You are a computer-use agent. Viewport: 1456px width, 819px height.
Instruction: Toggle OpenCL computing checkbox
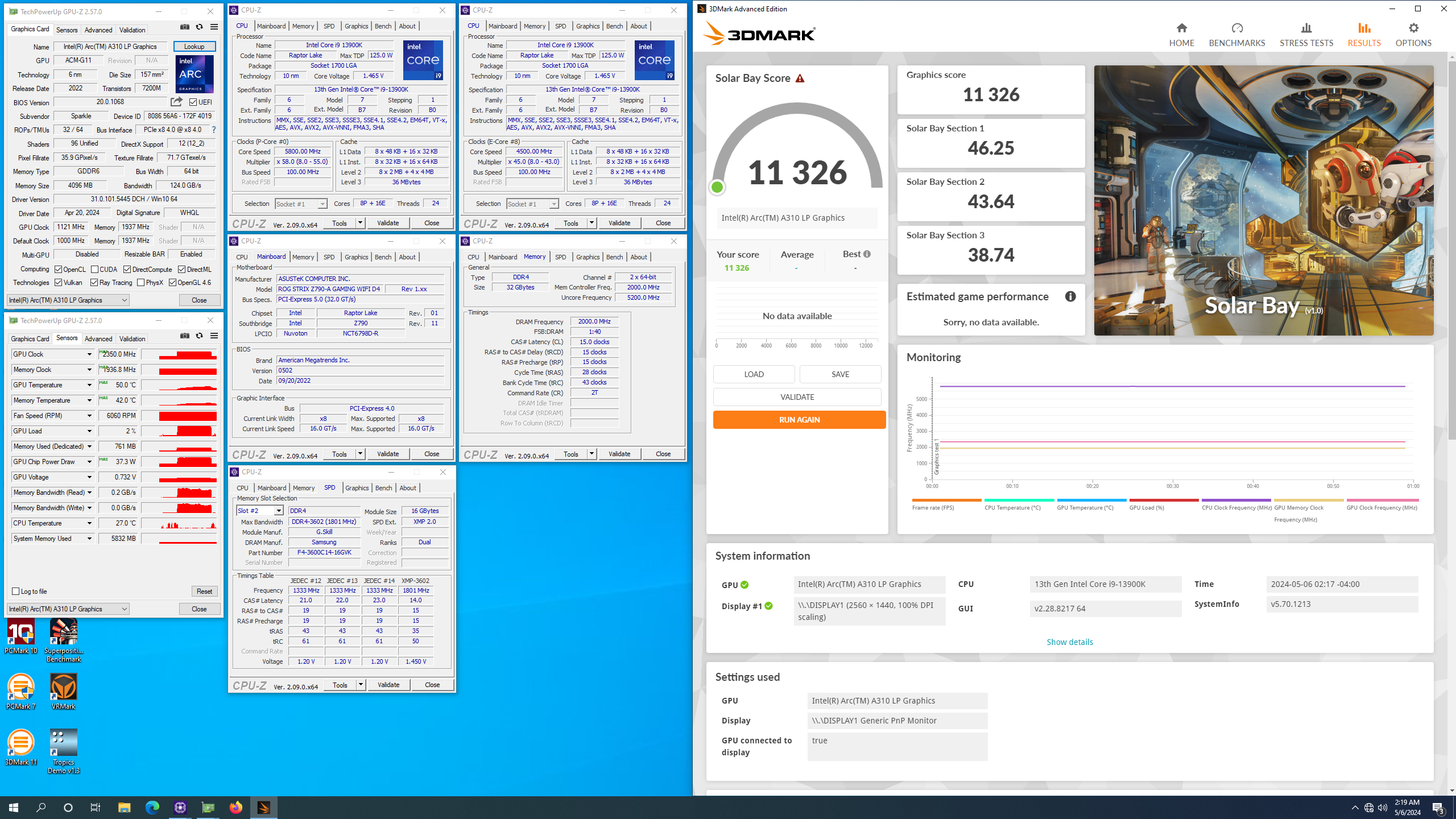point(58,270)
